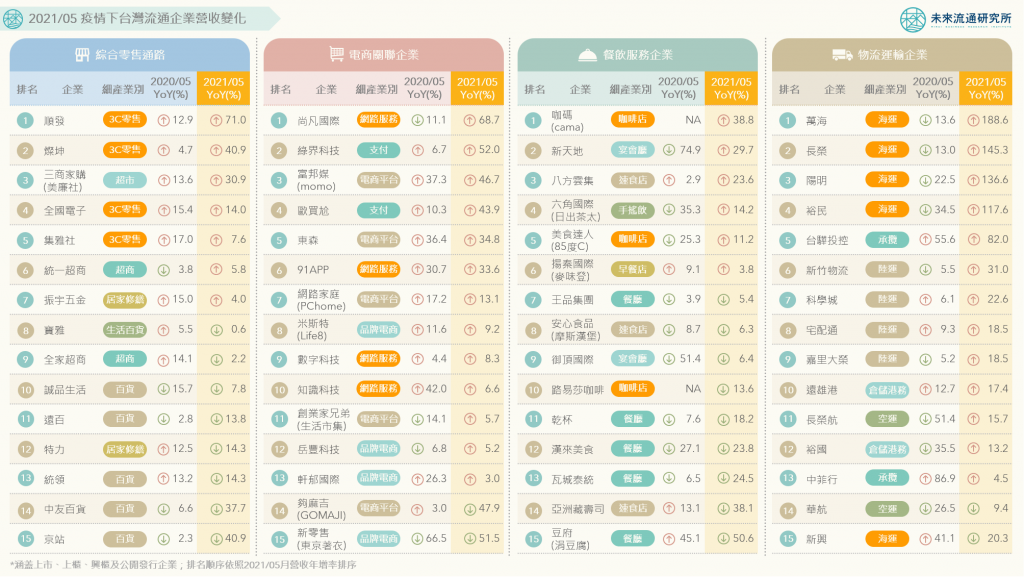Click the 30.9 value in 三商家購 row
This screenshot has height=577, width=1024.
point(235,179)
